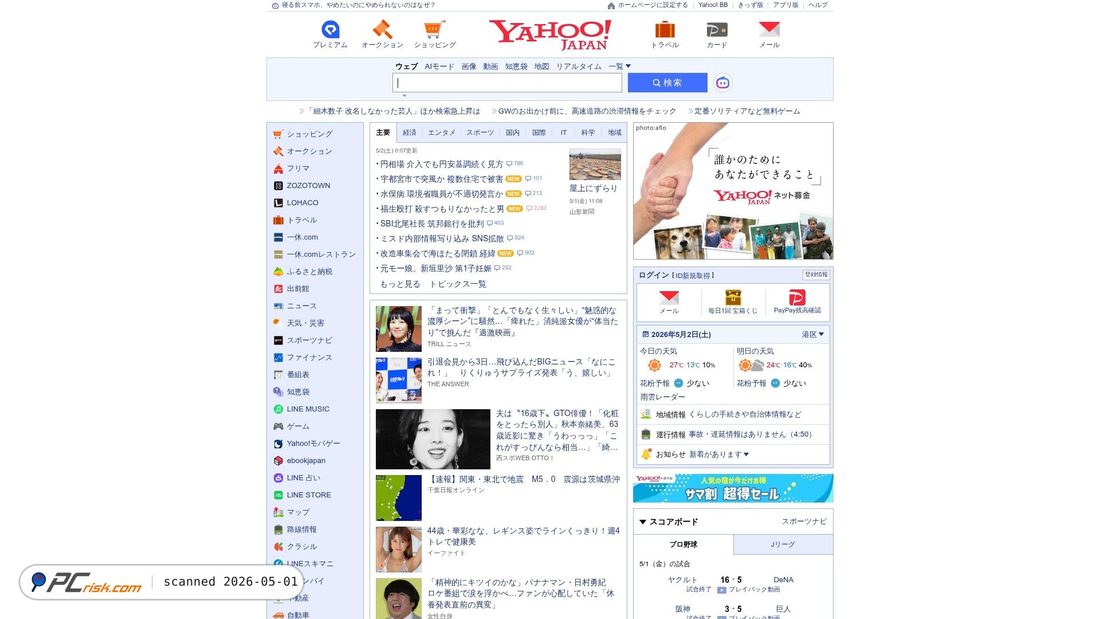Image resolution: width=1100 pixels, height=619 pixels.
Task: Open the 運行情報 row in info panel
Action: coord(733,434)
